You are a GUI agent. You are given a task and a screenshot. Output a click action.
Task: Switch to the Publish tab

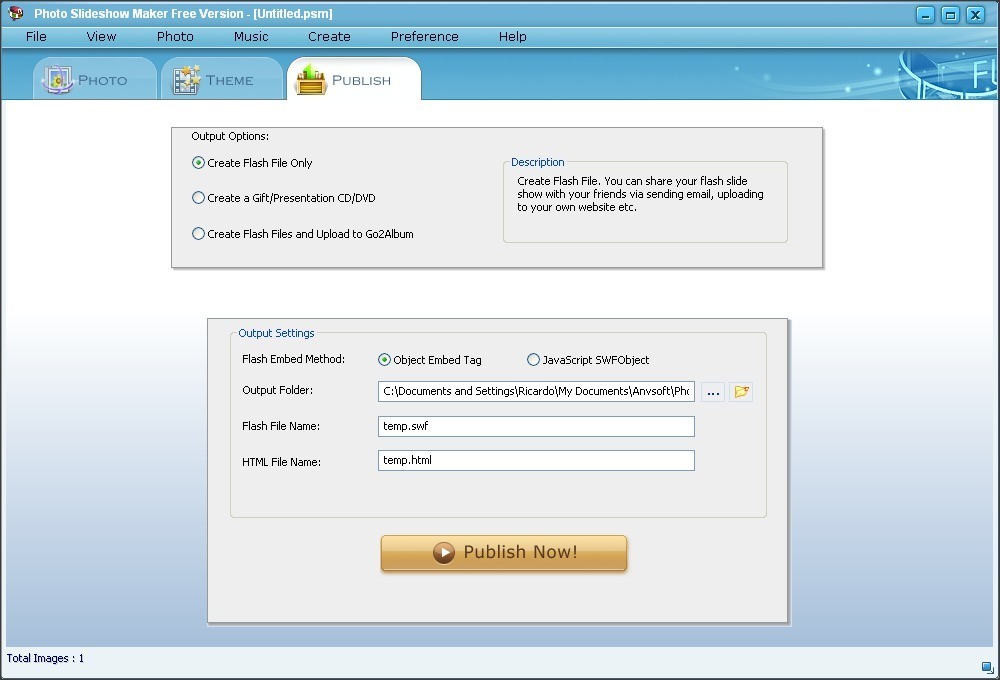354,79
